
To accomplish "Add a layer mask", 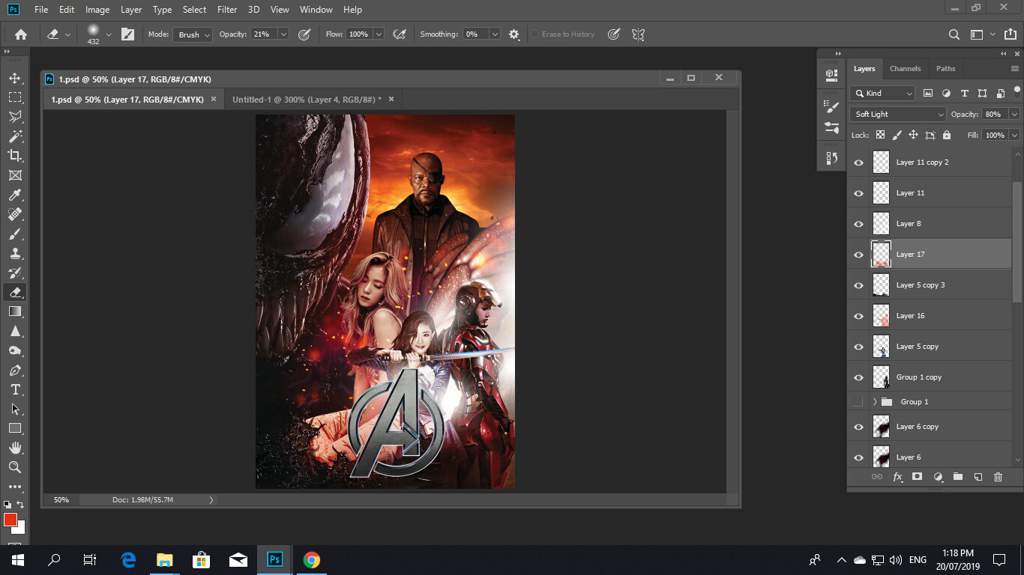I will click(x=917, y=477).
